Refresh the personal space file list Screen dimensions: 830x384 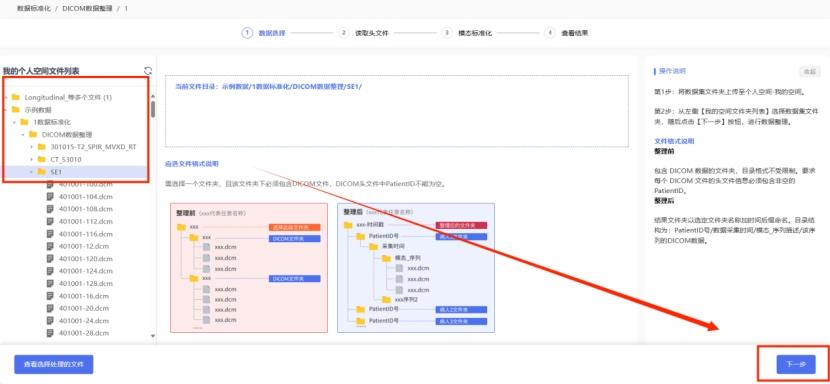(x=148, y=71)
